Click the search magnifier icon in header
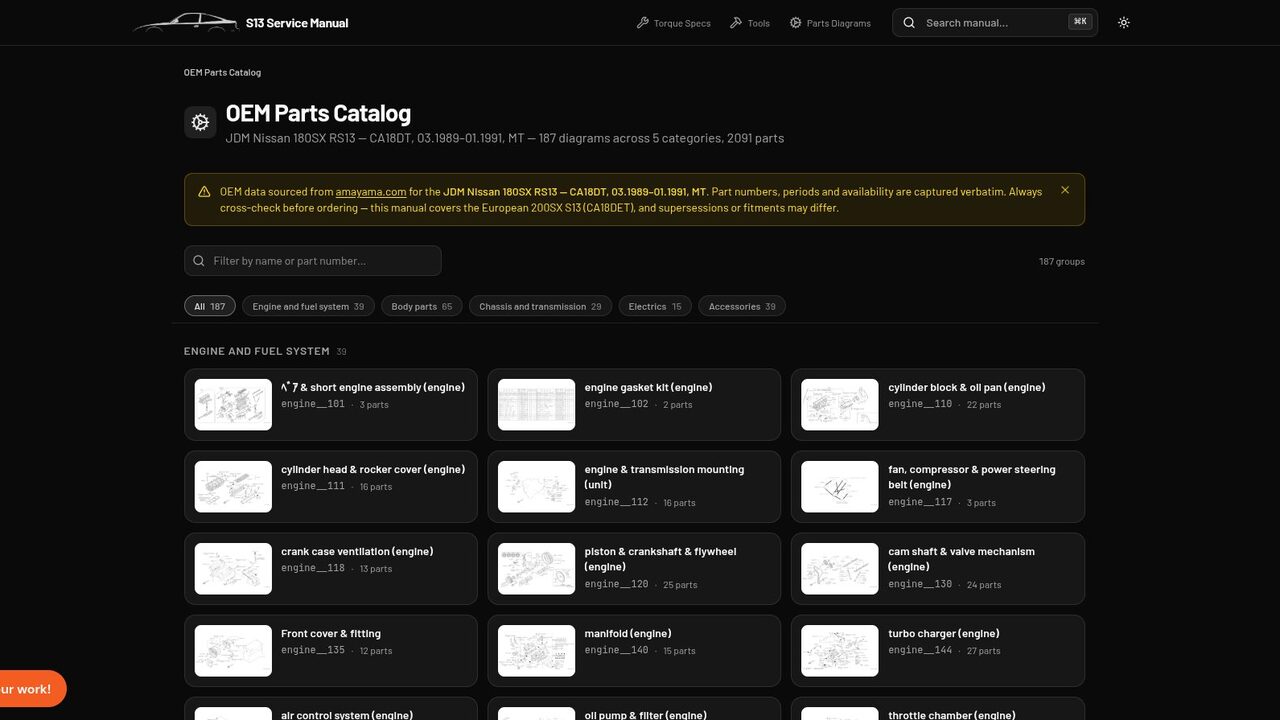Screen dimensions: 1280x720 pos(909,23)
